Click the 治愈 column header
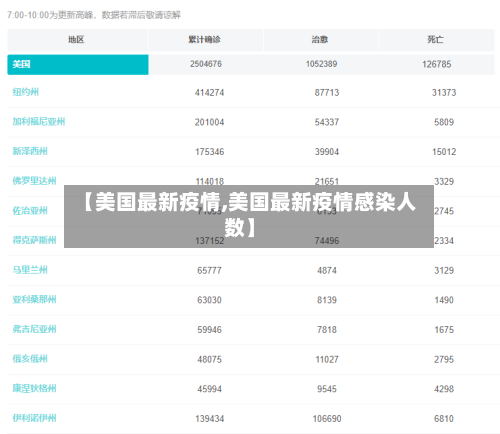The width and height of the screenshot is (500, 434). point(320,40)
